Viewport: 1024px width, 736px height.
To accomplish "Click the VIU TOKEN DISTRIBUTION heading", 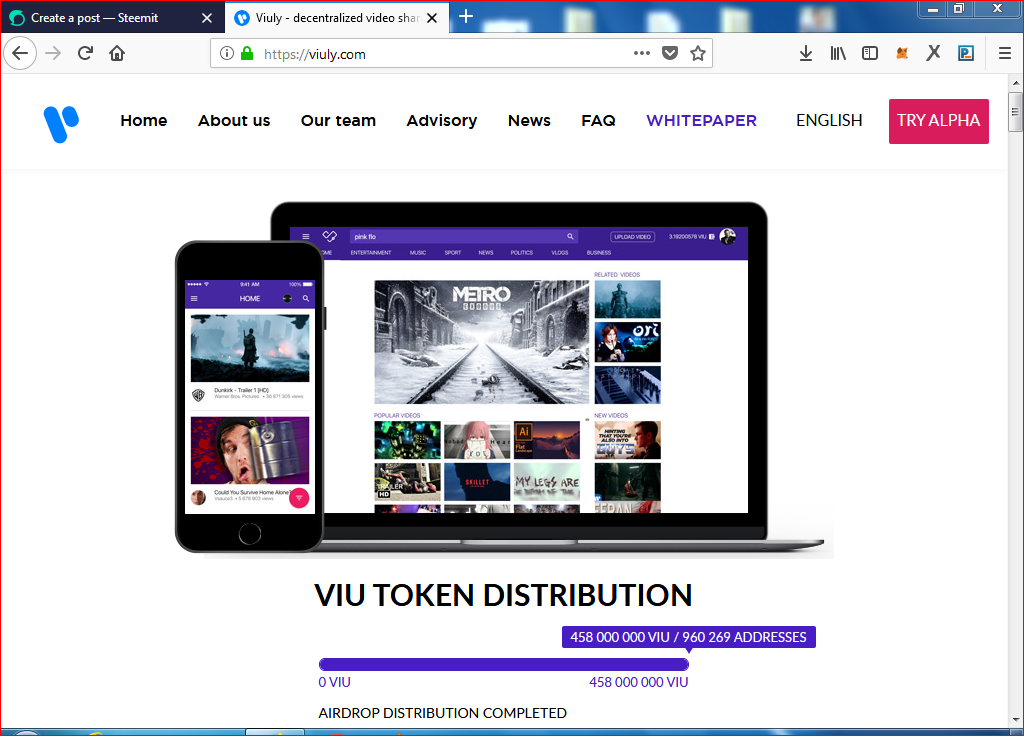I will 503,596.
